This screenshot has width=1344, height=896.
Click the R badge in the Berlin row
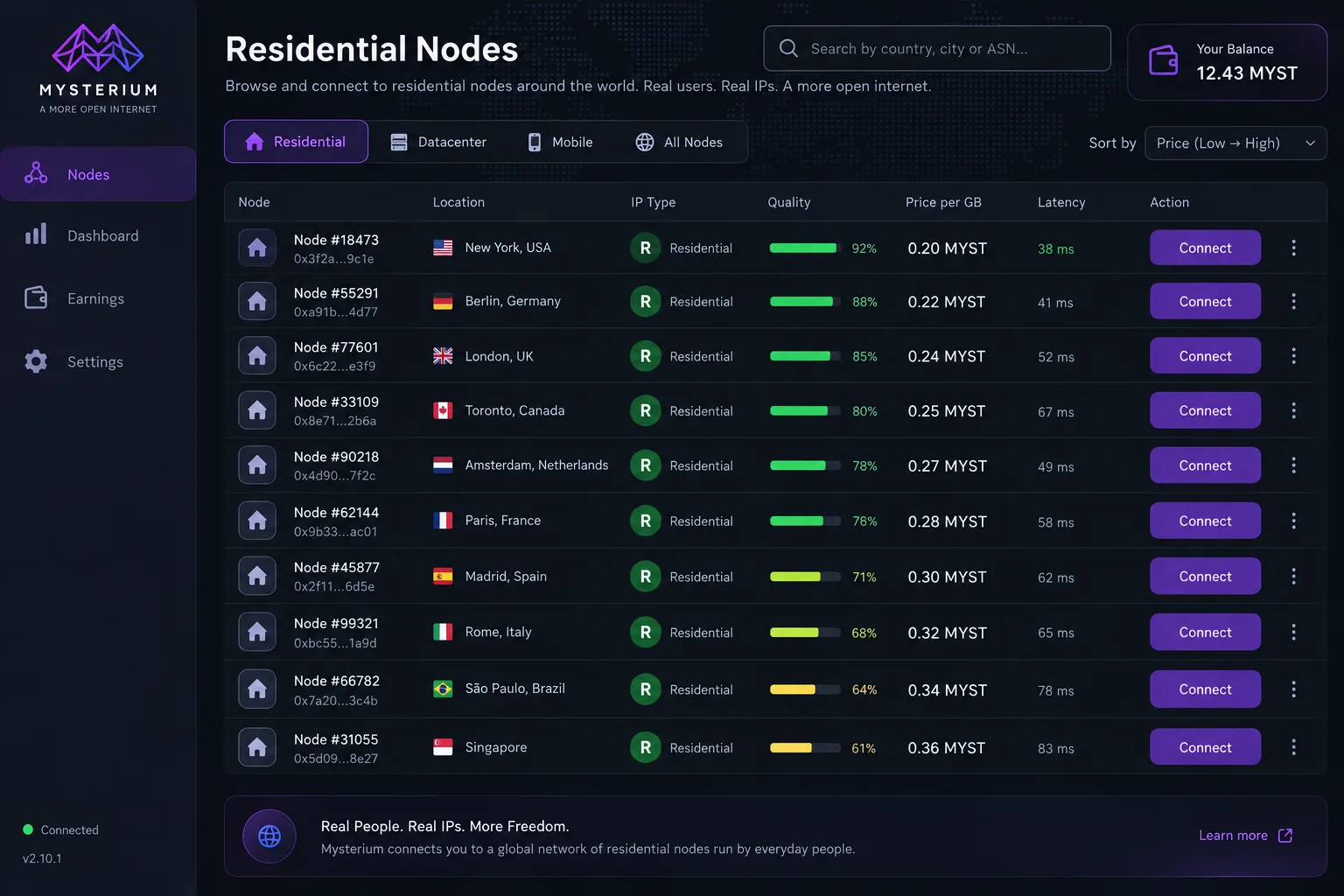coord(646,301)
